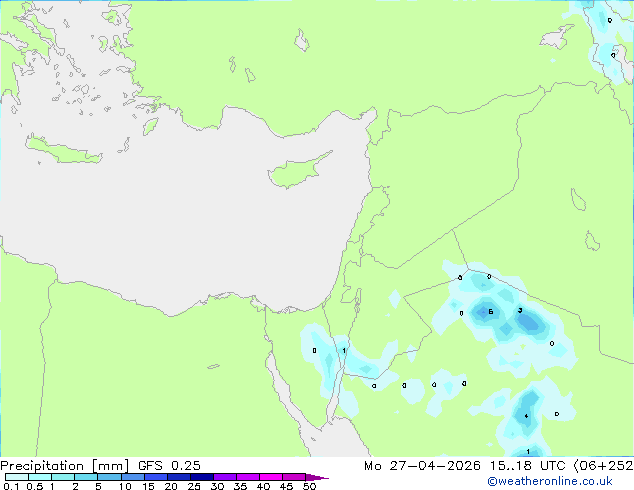The width and height of the screenshot is (634, 490).
Task: Click the 0.5–1 mm legend swatch
Action: [x=40, y=477]
